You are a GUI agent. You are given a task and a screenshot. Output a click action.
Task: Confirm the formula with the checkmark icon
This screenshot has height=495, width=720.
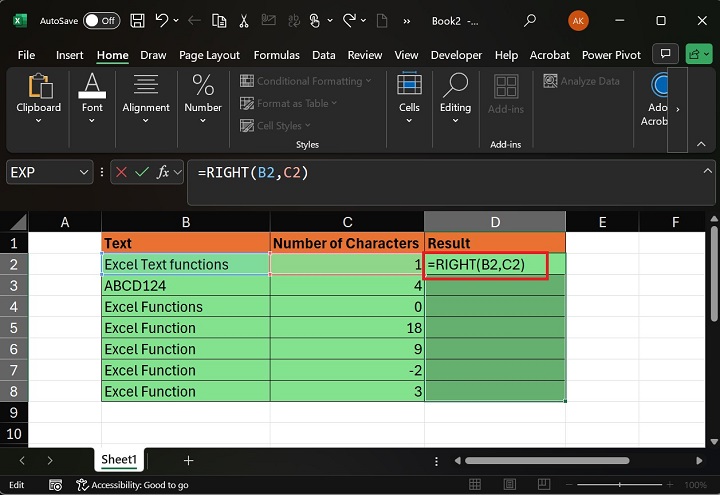(x=142, y=172)
